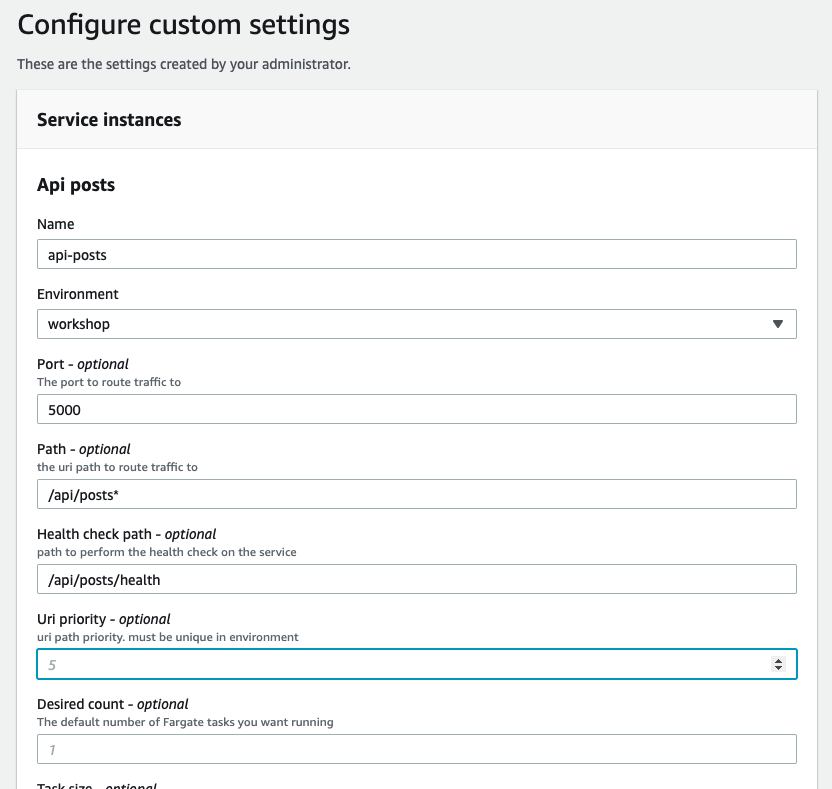Click the Path - optional label

pos(83,449)
